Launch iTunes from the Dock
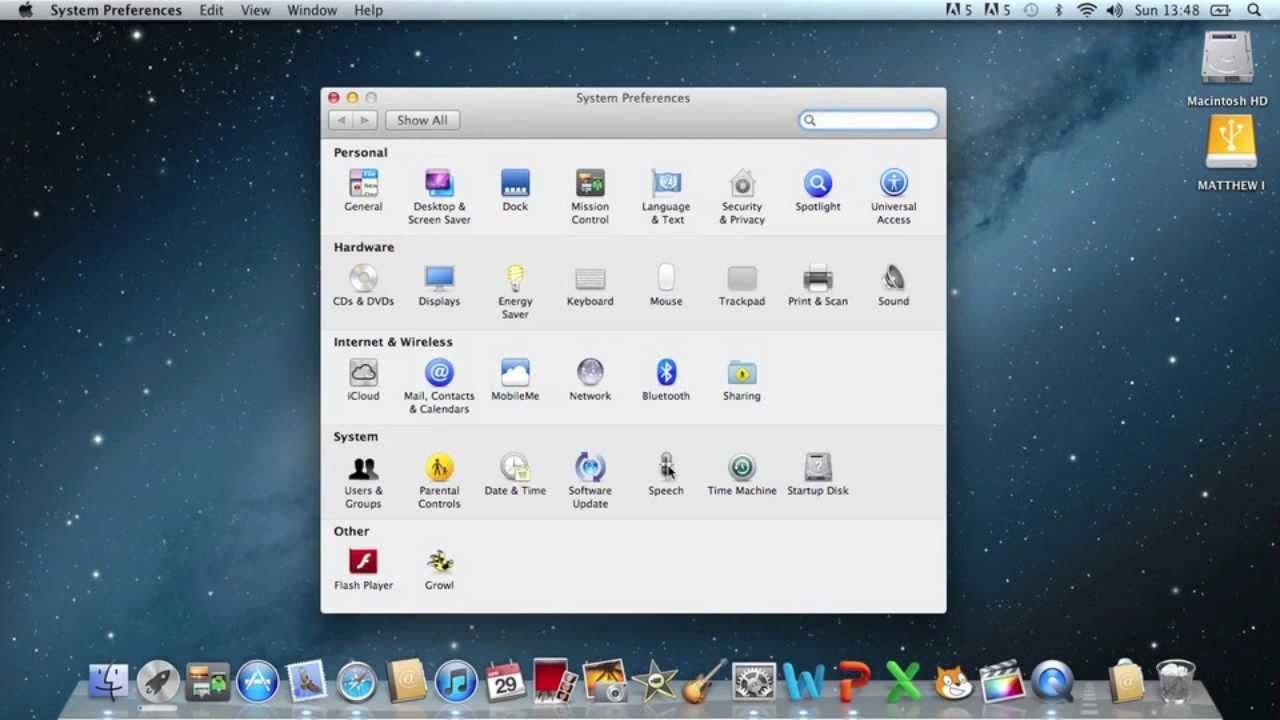This screenshot has width=1280, height=720. coord(456,682)
